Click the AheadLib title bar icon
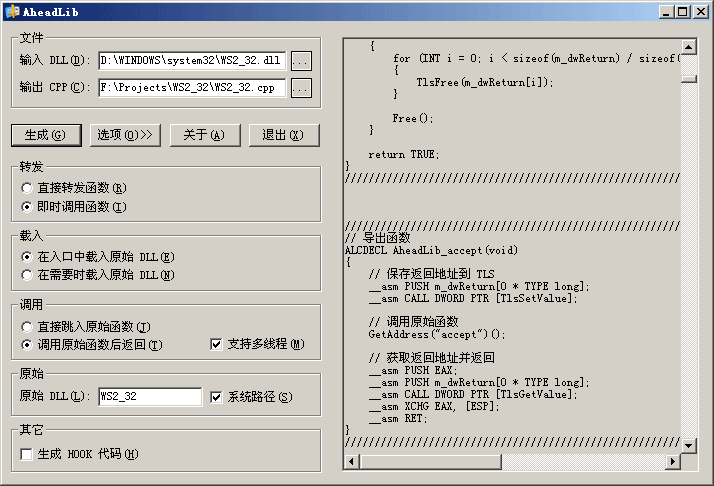 point(12,12)
